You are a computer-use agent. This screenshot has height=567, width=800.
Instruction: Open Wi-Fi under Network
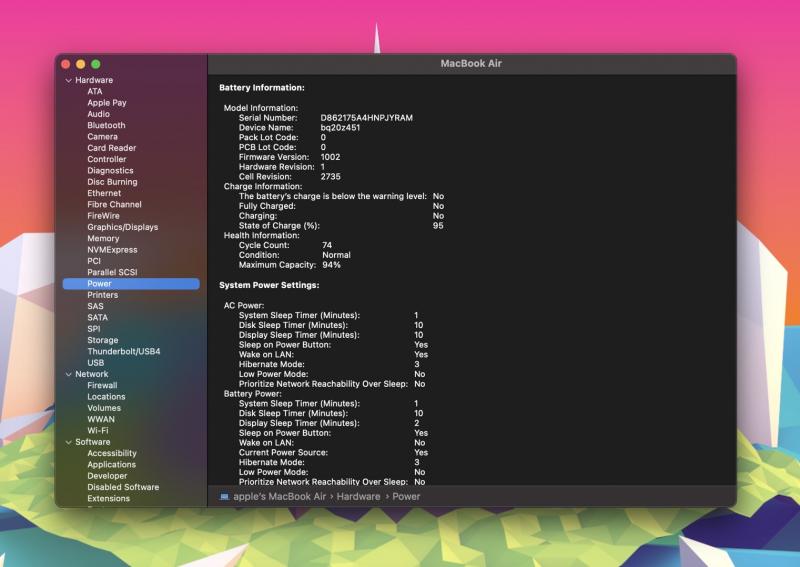[97, 430]
